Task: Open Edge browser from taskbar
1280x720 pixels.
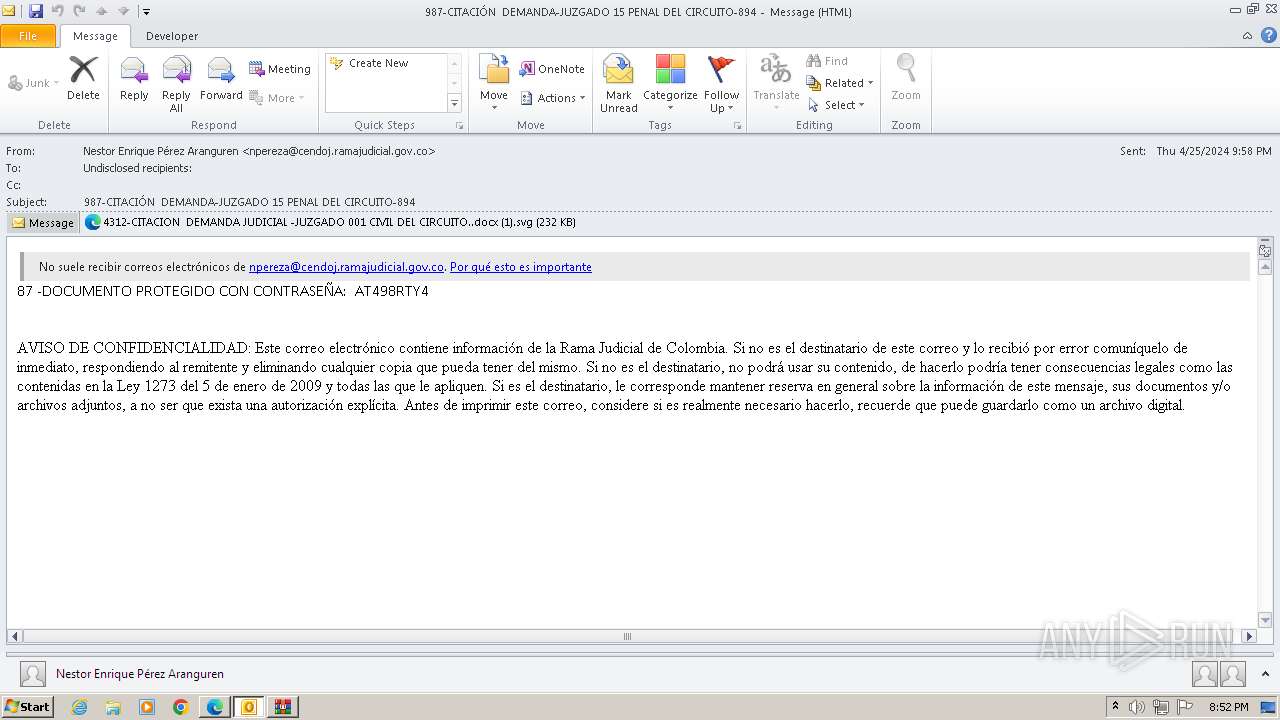Action: tap(215, 707)
